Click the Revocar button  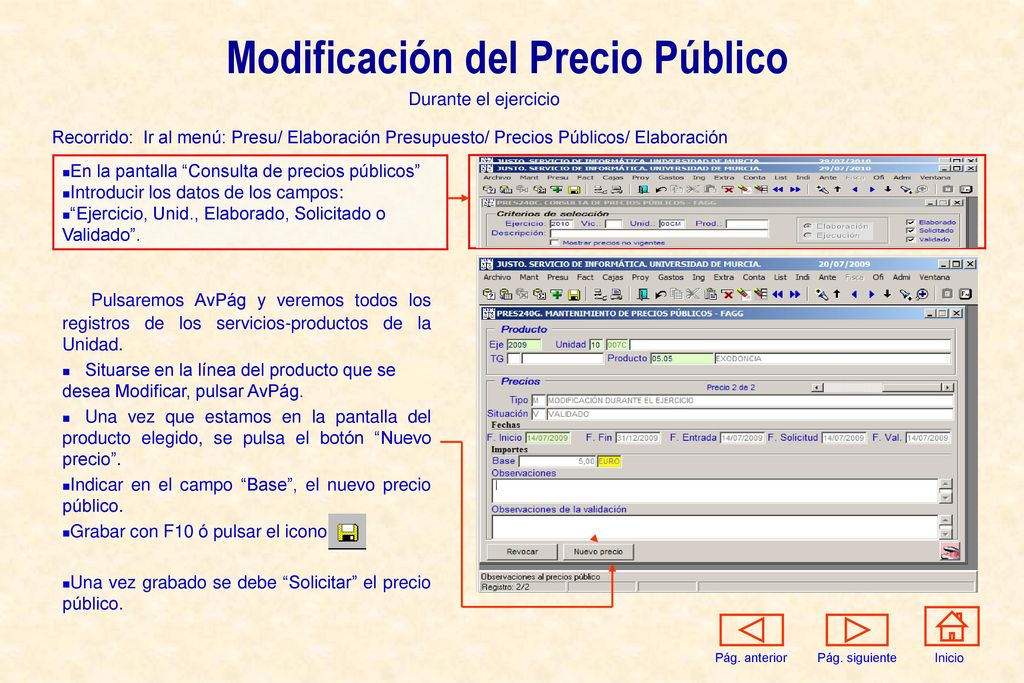tap(522, 552)
